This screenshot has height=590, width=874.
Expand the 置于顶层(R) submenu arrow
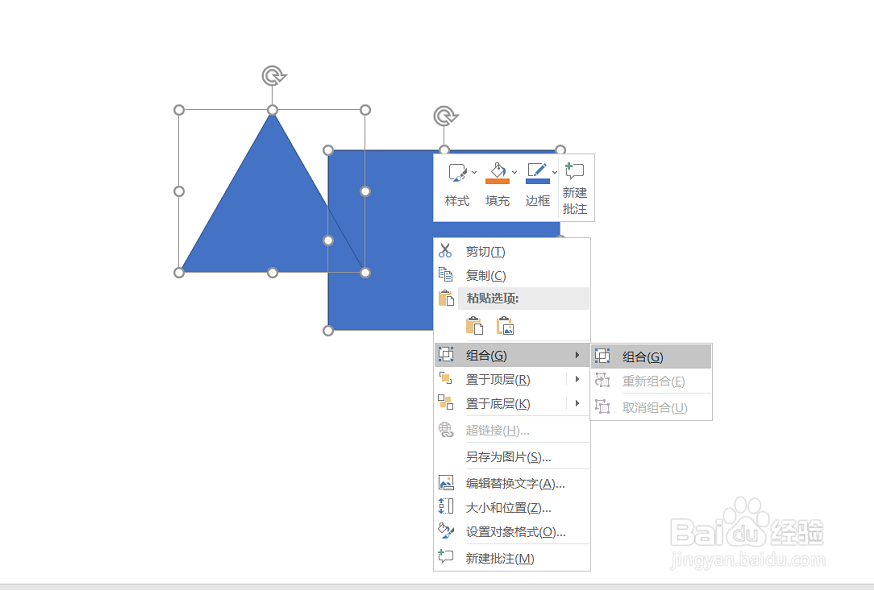pyautogui.click(x=577, y=379)
